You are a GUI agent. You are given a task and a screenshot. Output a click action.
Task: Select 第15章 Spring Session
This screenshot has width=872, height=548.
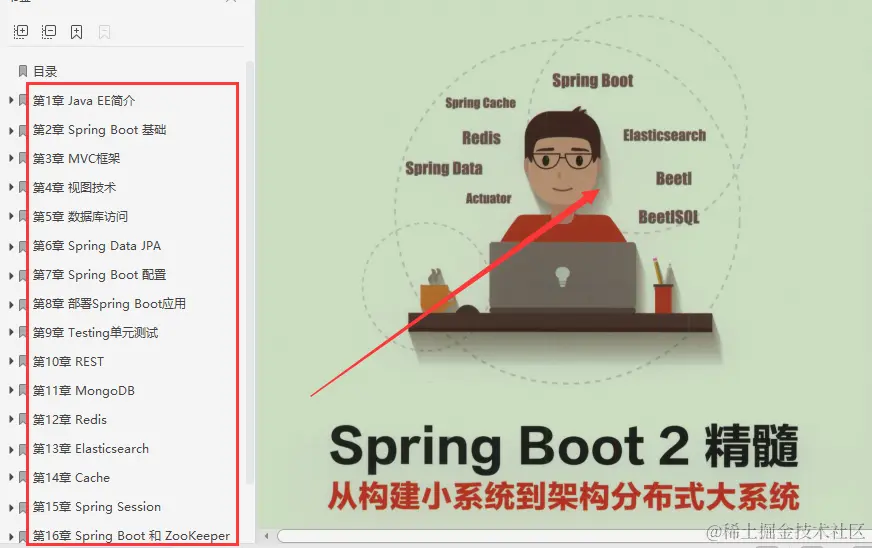pos(97,507)
